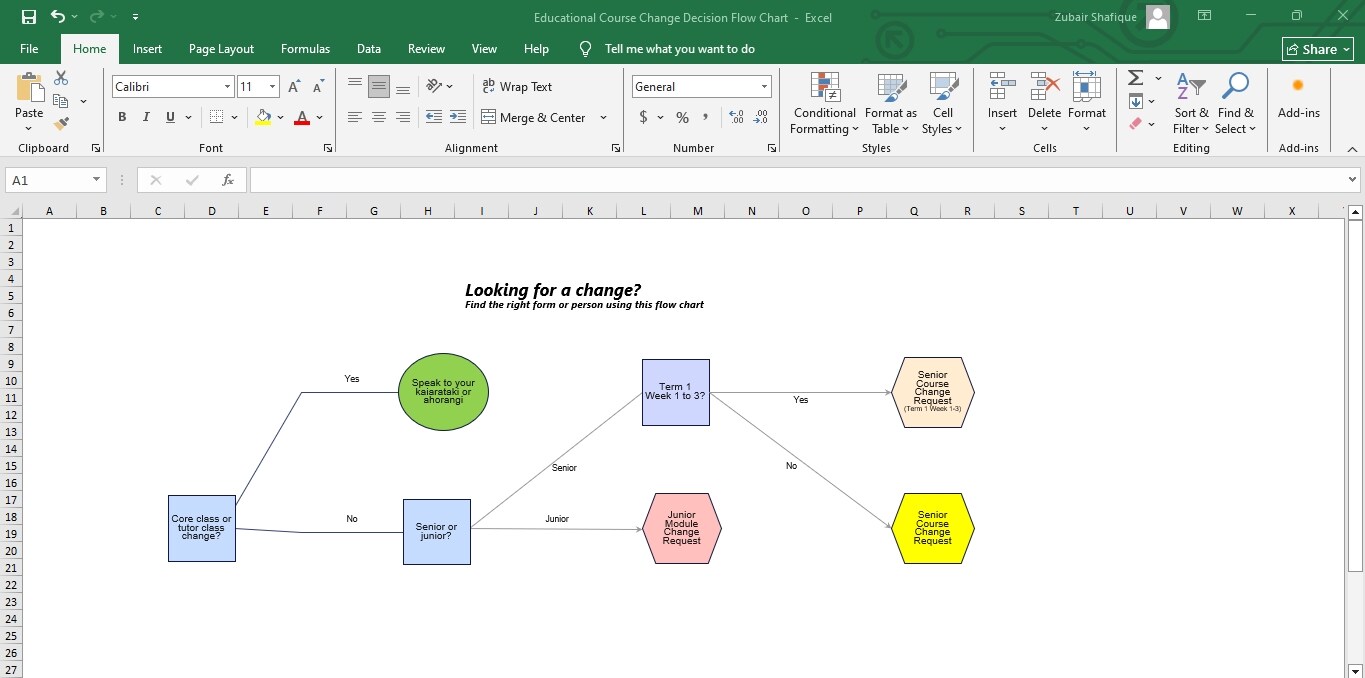1365x678 pixels.
Task: Select Format as Table
Action: coord(890,104)
